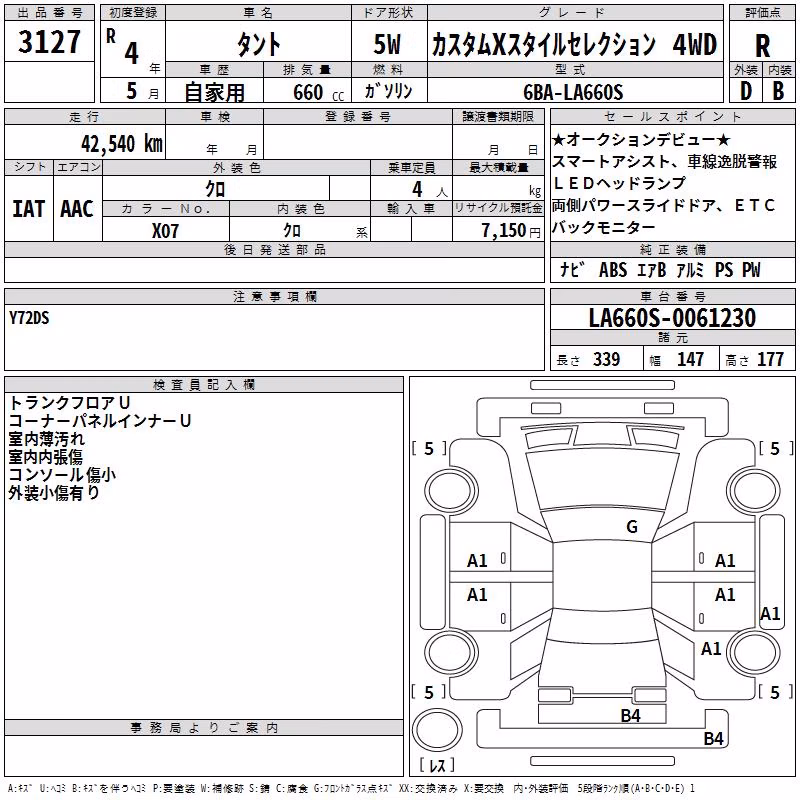Select the 検査員記入欄 header
This screenshot has width=800, height=800.
tap(204, 385)
